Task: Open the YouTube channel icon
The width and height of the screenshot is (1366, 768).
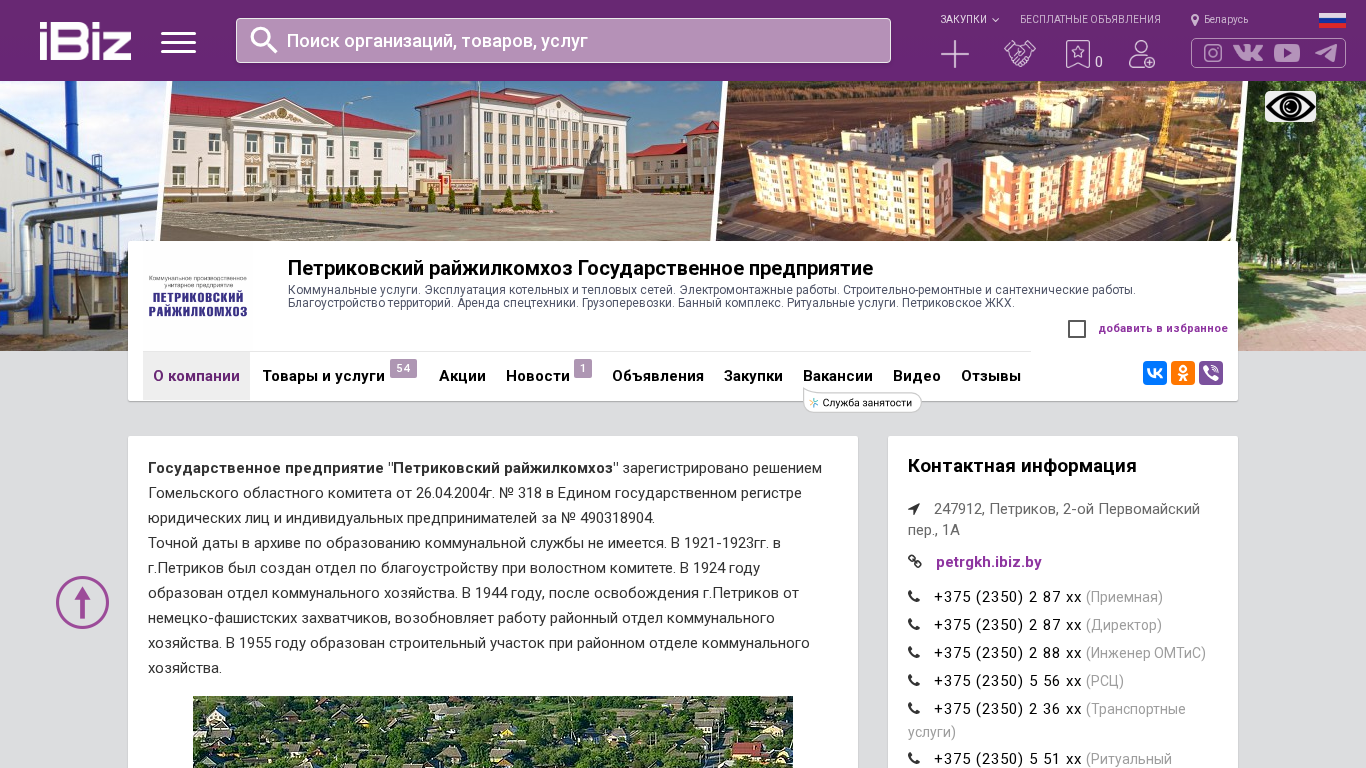Action: (x=1287, y=53)
